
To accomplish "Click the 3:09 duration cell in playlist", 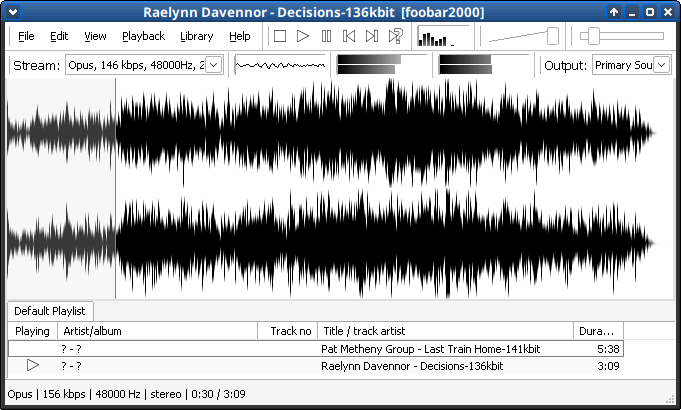I will coord(608,366).
